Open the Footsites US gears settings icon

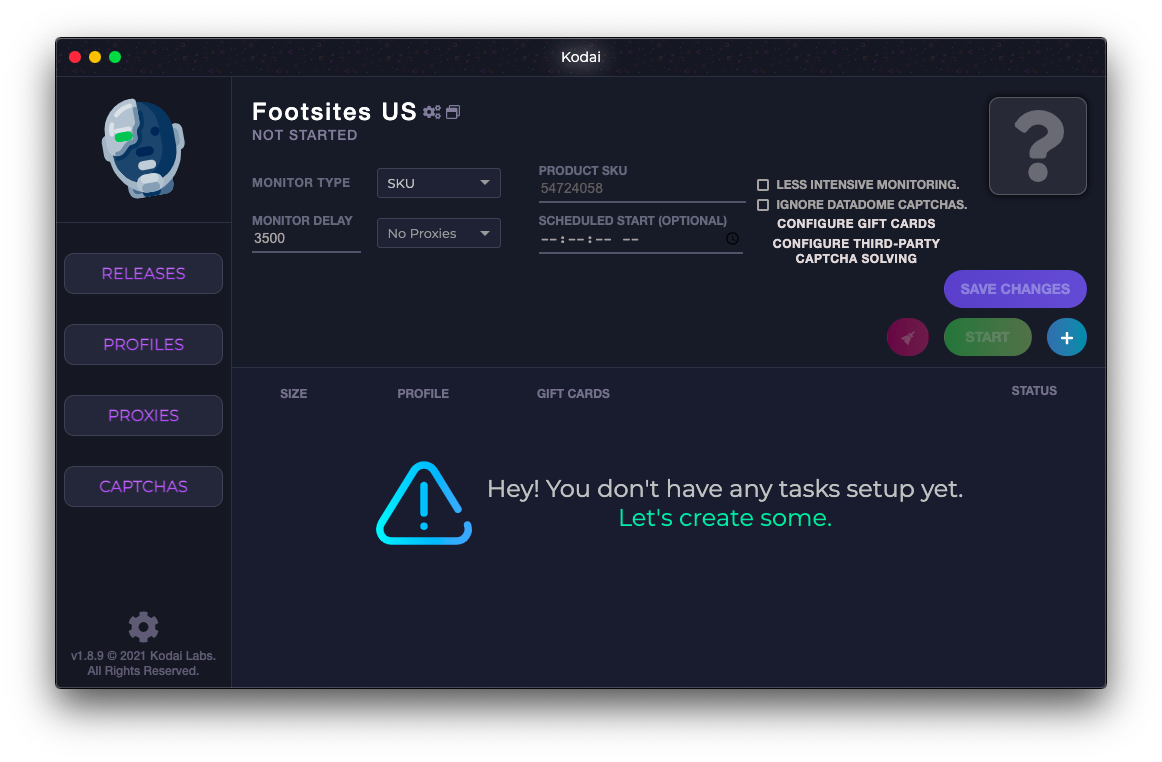(431, 112)
